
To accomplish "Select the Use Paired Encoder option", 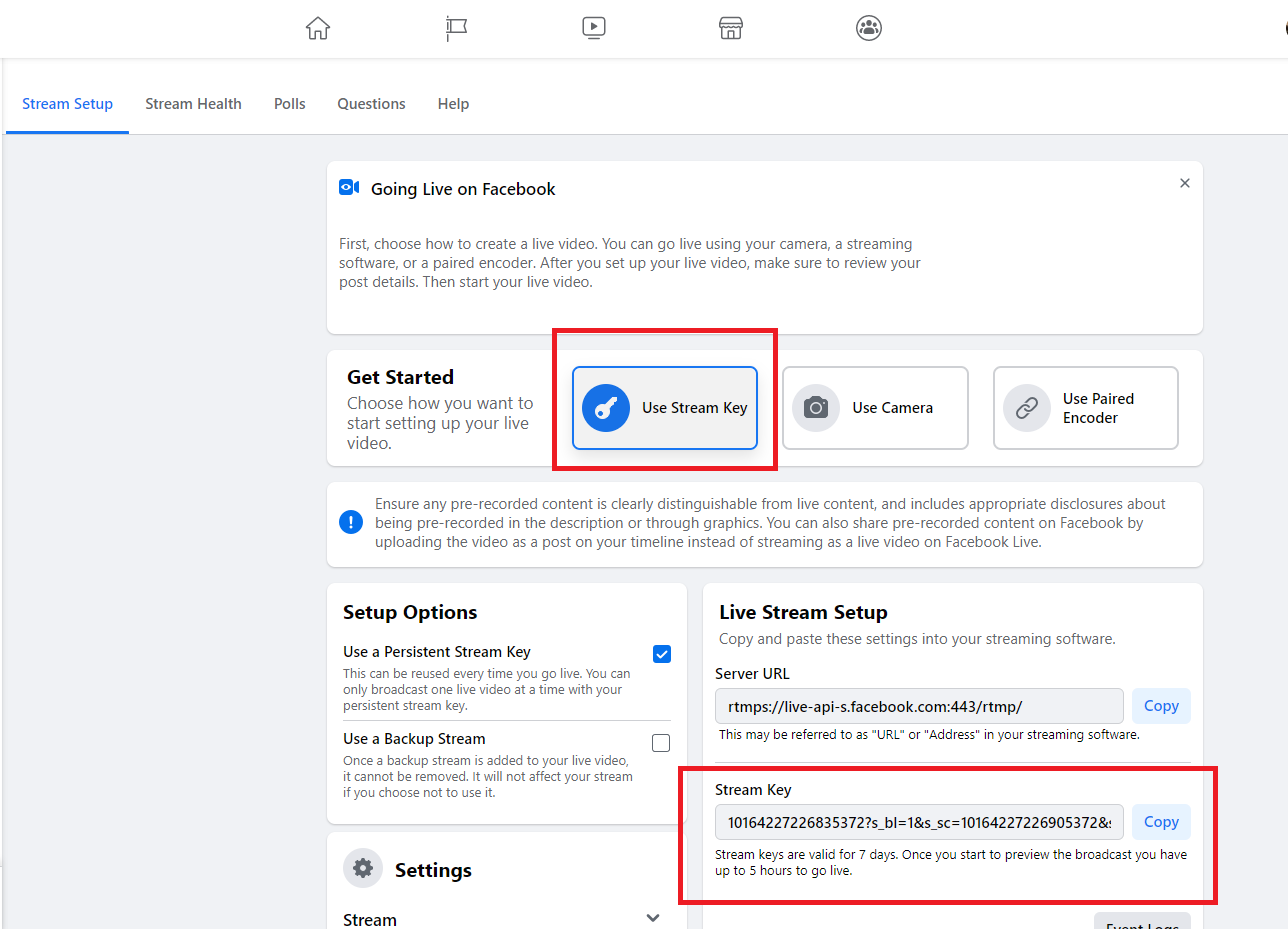I will pos(1086,408).
